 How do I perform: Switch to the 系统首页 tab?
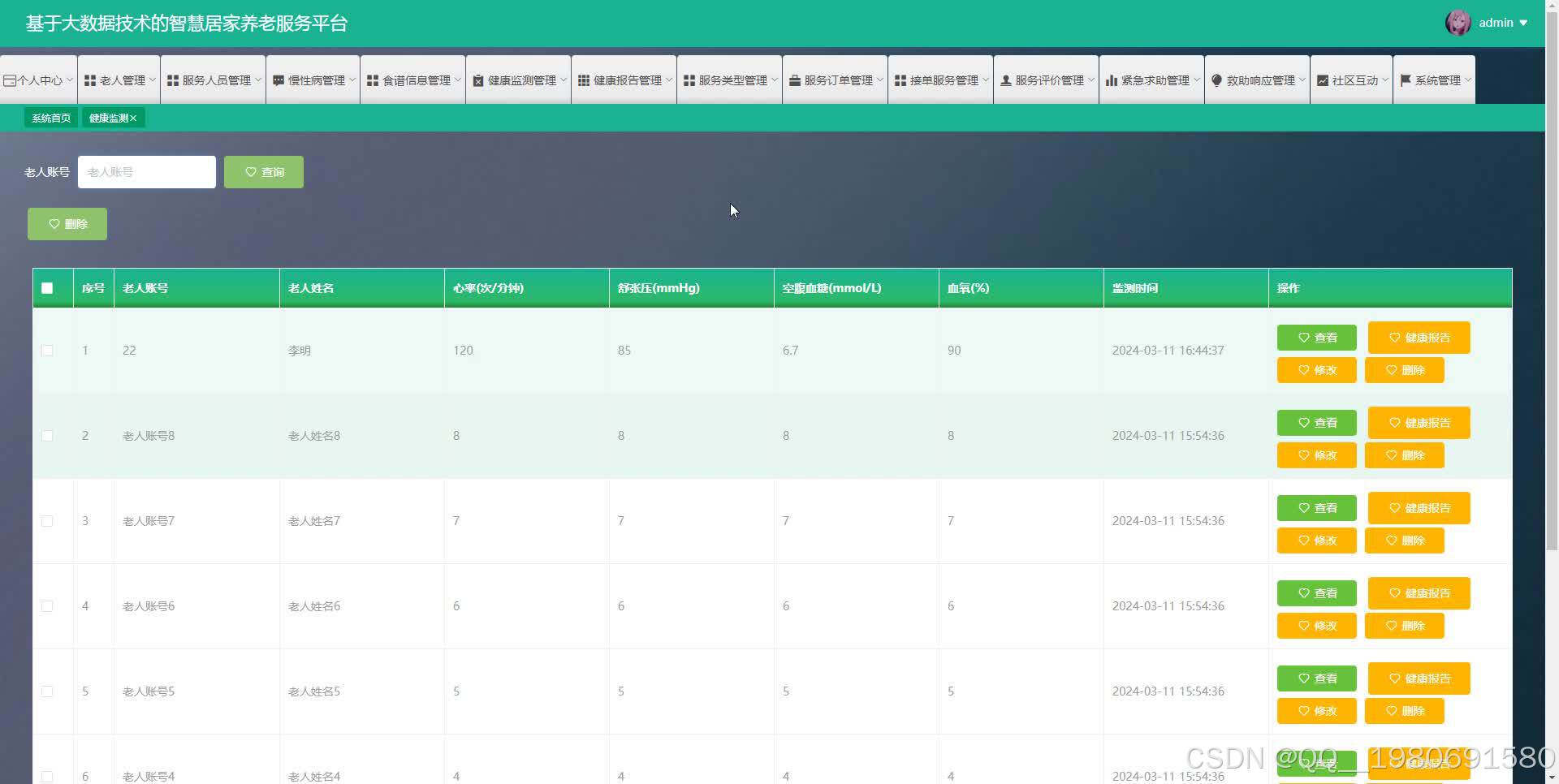[x=51, y=118]
